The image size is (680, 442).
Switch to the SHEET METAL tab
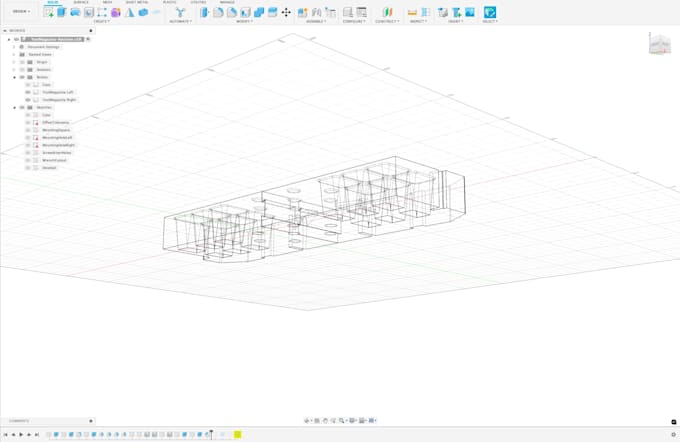coord(137,2)
